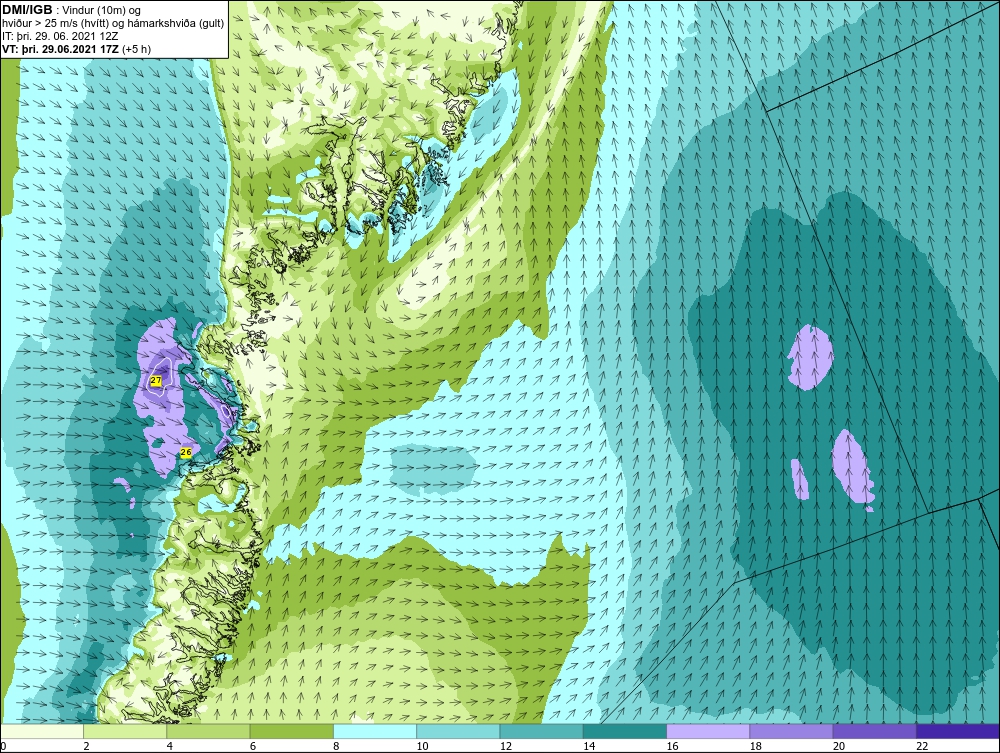The width and height of the screenshot is (1000, 753).
Task: Click the legend scale value 18
Action: coord(755,747)
